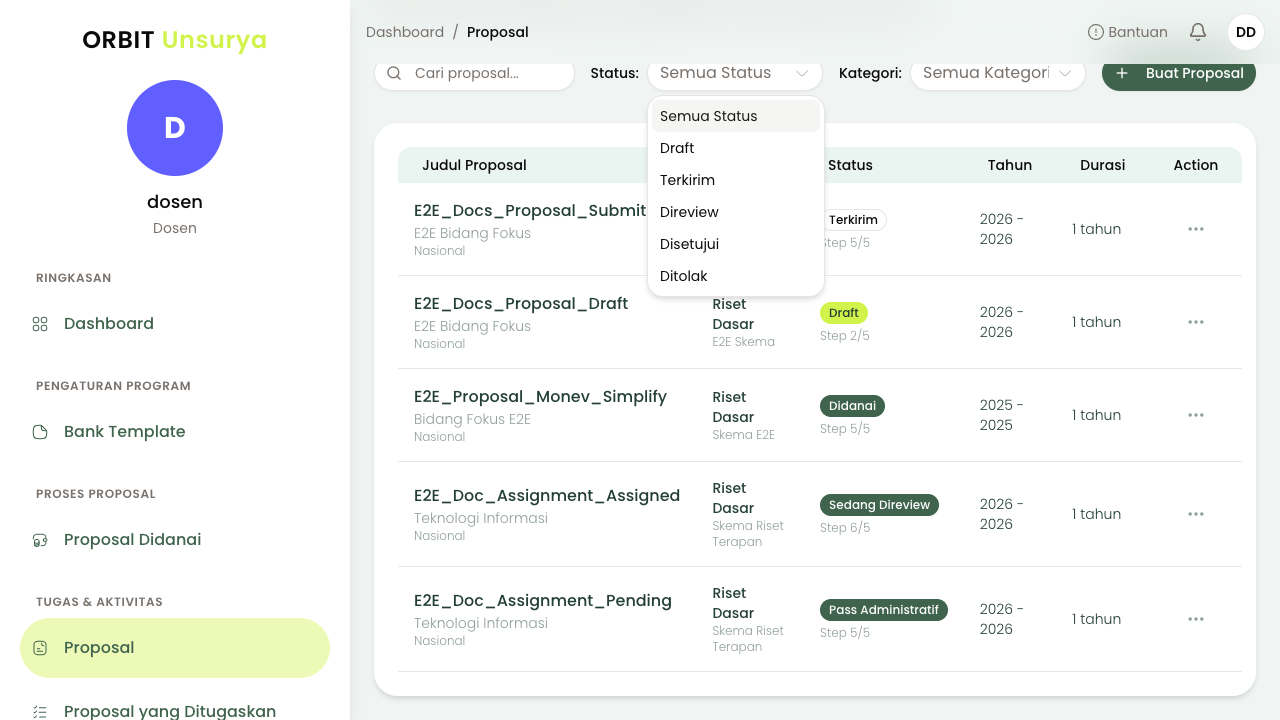Go to Dashboard breadcrumb link
The image size is (1280, 720).
405,32
